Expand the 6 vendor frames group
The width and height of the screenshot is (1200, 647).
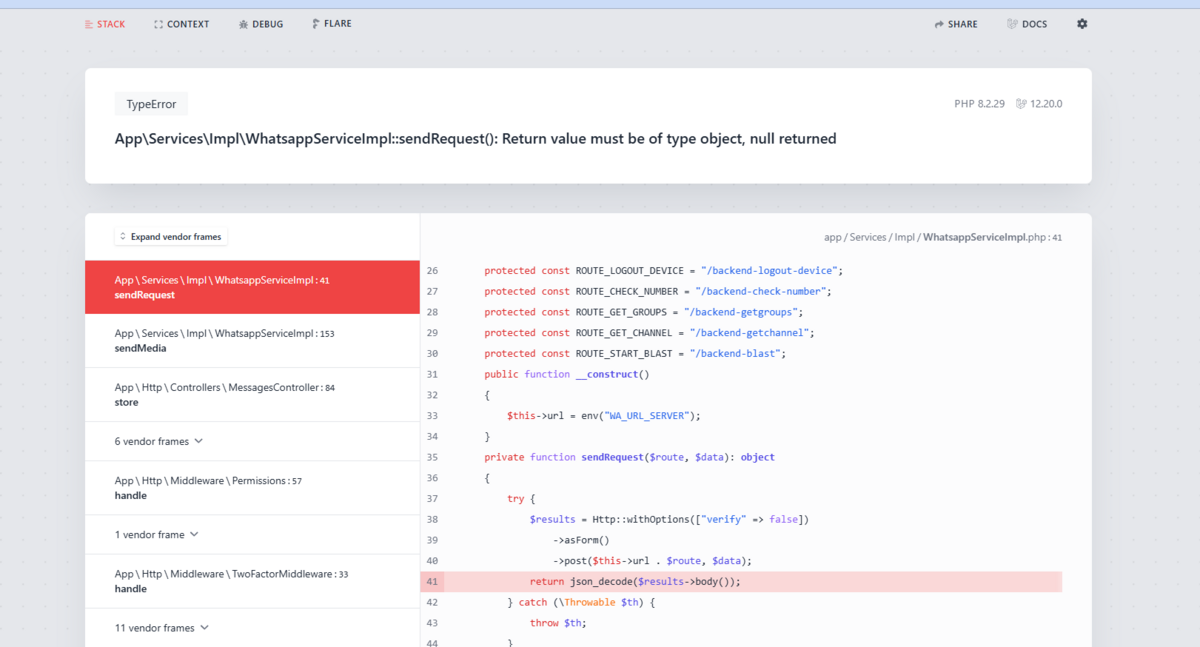tap(159, 441)
